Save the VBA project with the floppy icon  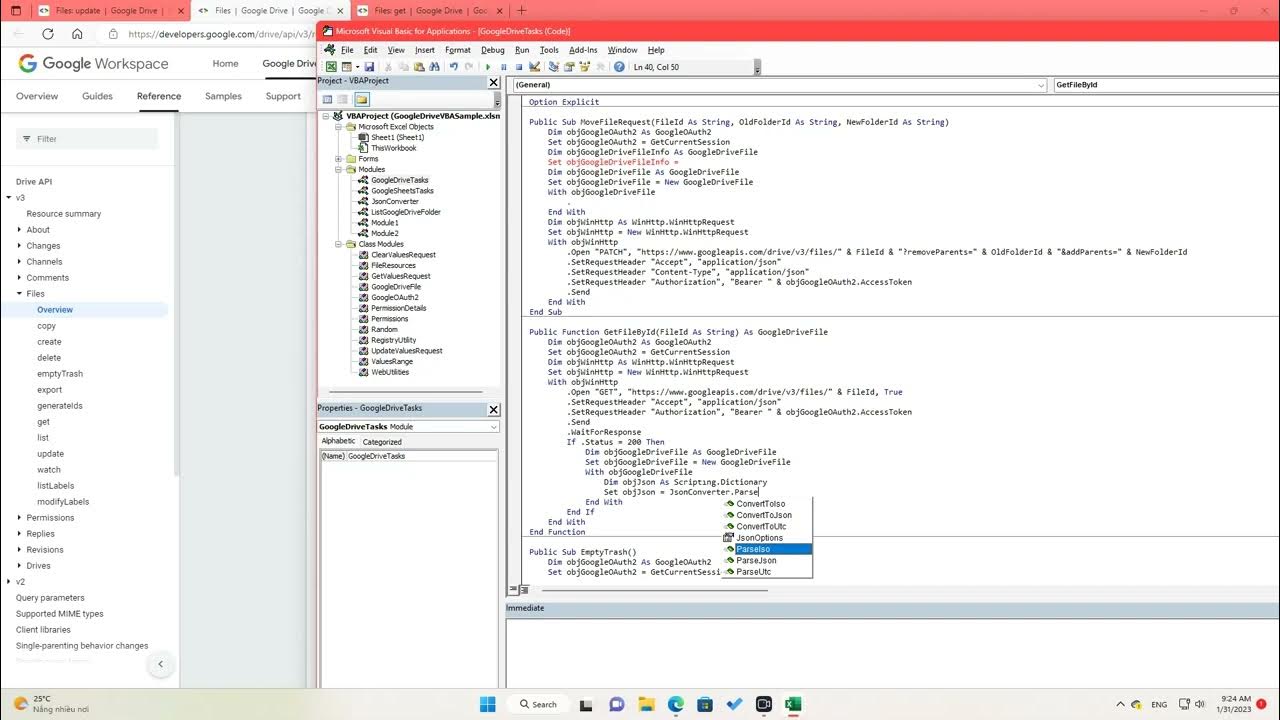click(x=369, y=67)
